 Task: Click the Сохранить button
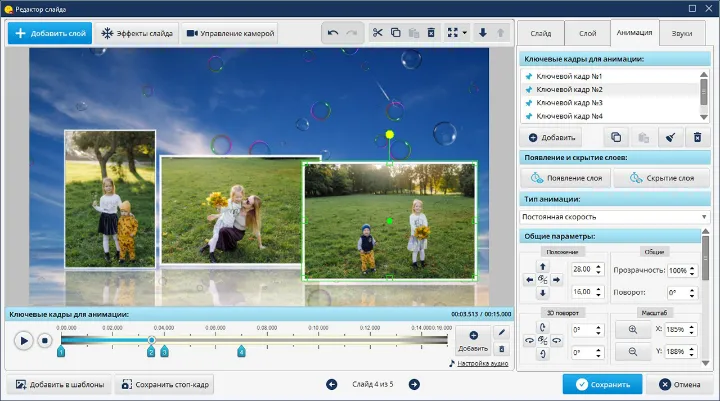[x=601, y=384]
